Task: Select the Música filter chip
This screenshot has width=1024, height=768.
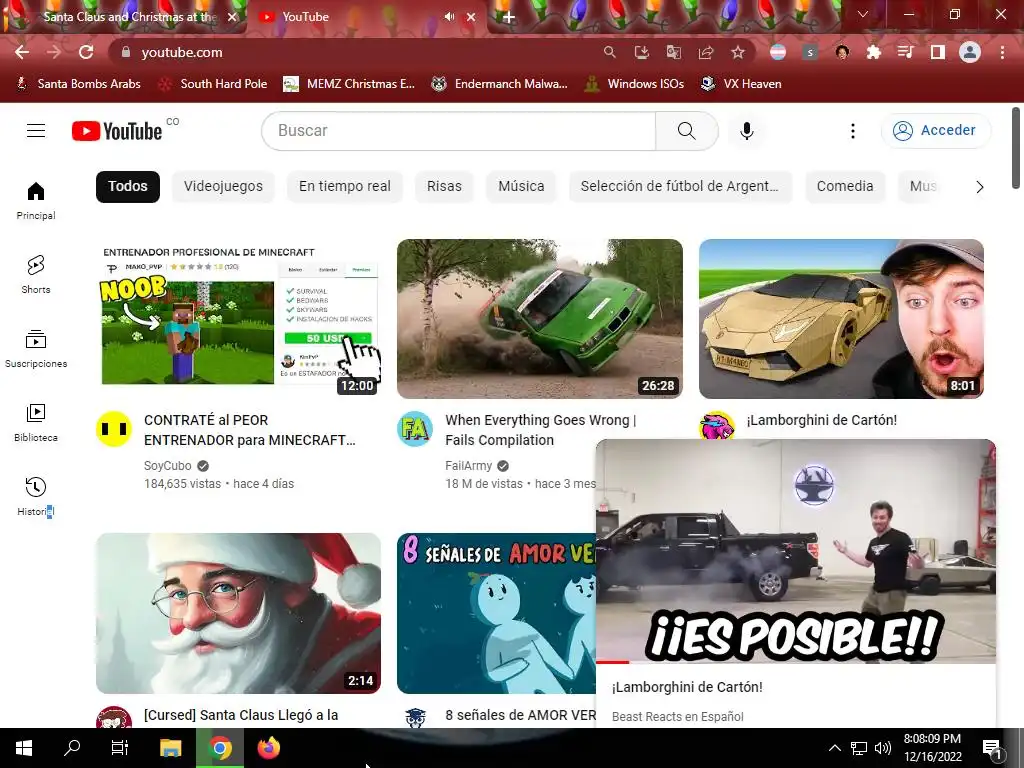Action: (x=521, y=187)
